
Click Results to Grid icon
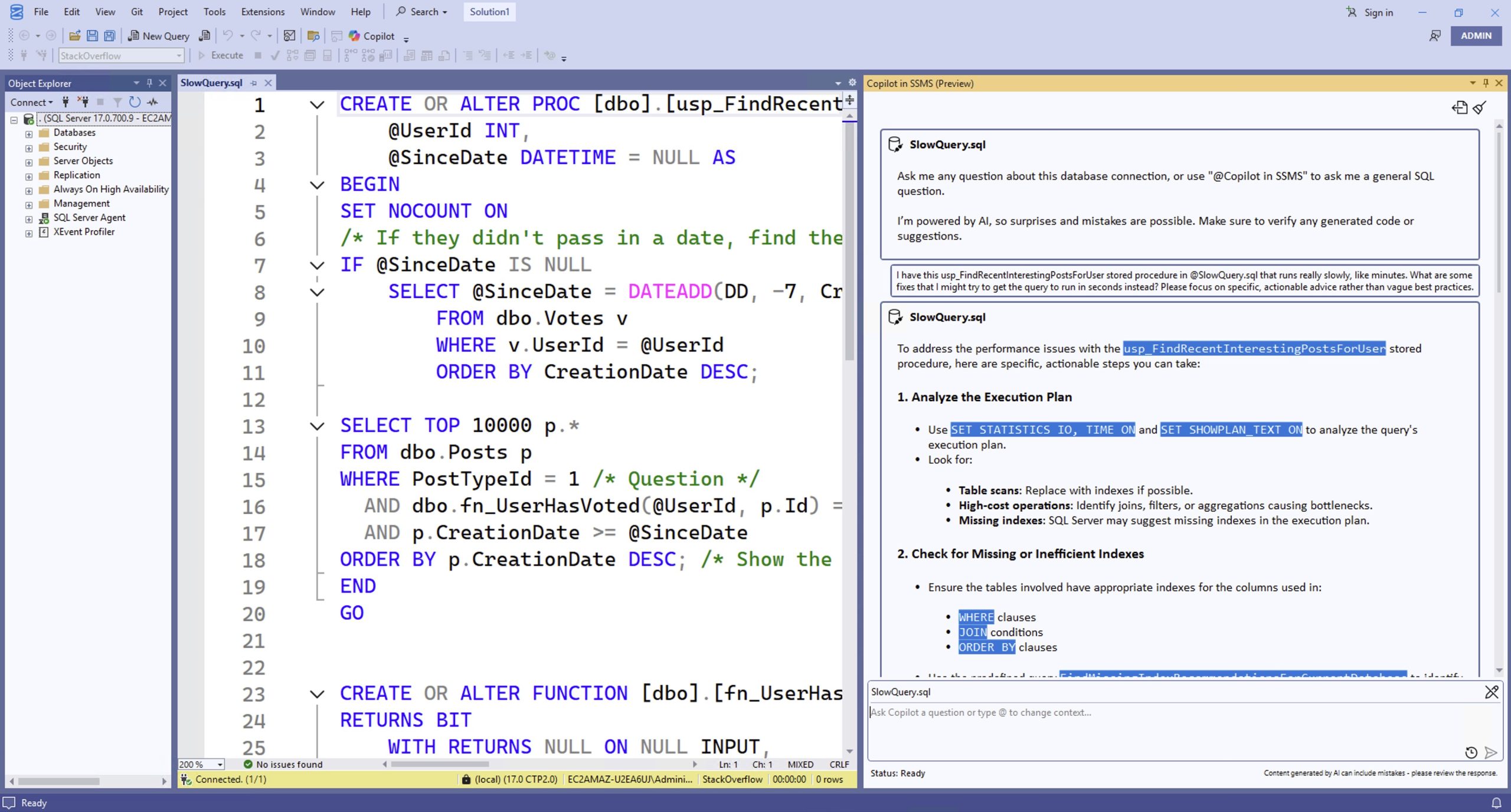427,55
